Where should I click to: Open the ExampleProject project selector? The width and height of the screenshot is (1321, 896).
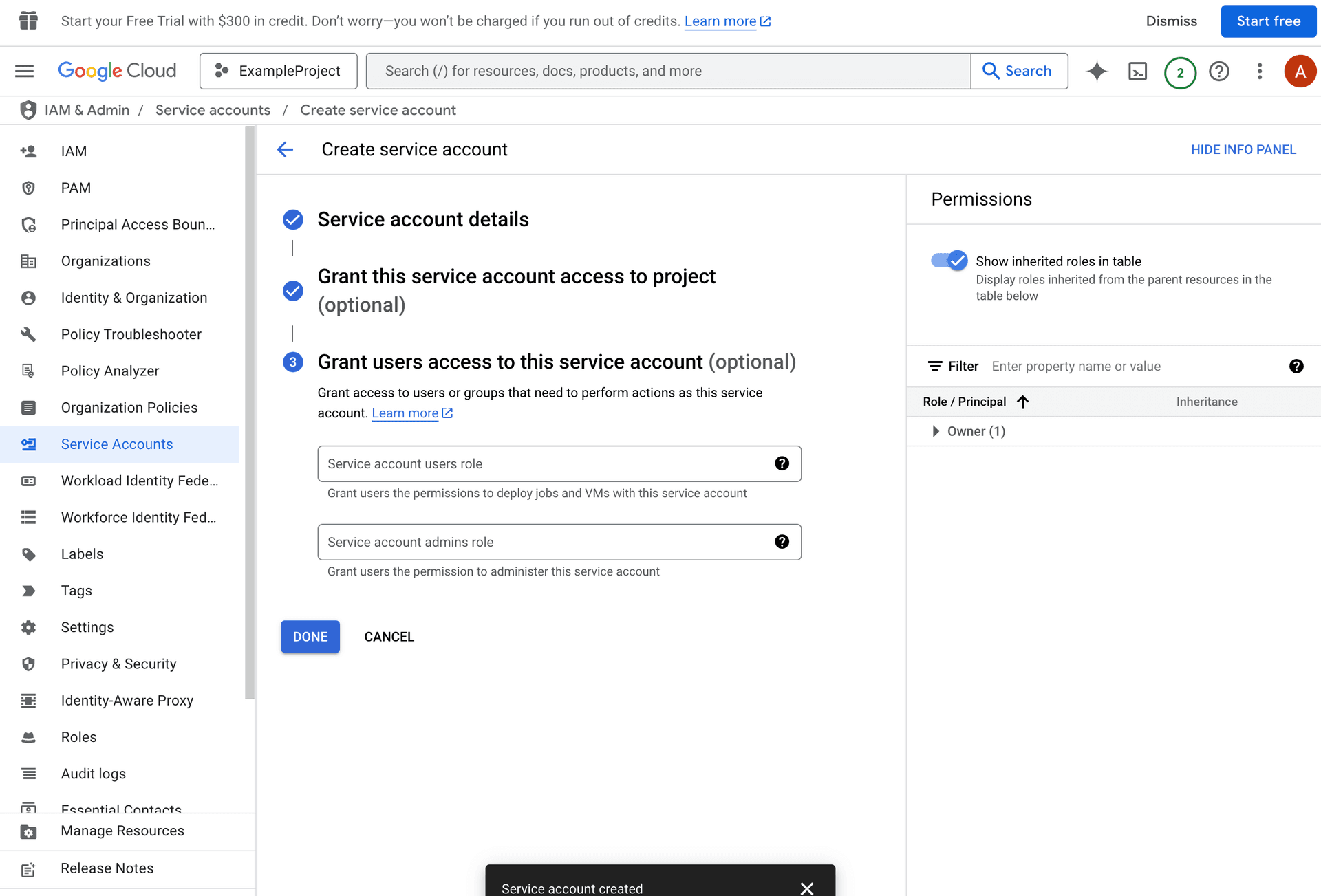pos(278,71)
